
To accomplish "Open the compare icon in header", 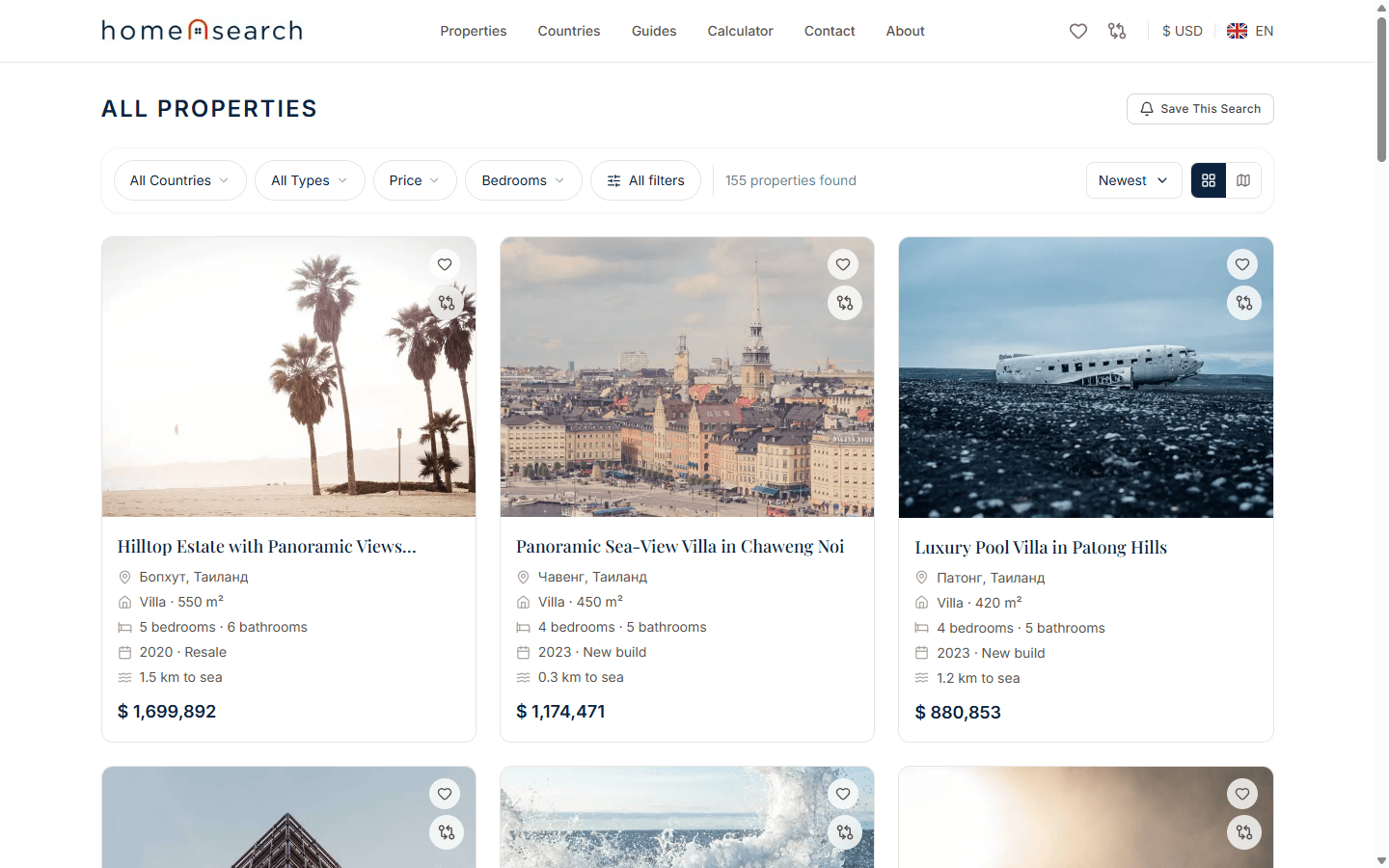I will click(1117, 31).
